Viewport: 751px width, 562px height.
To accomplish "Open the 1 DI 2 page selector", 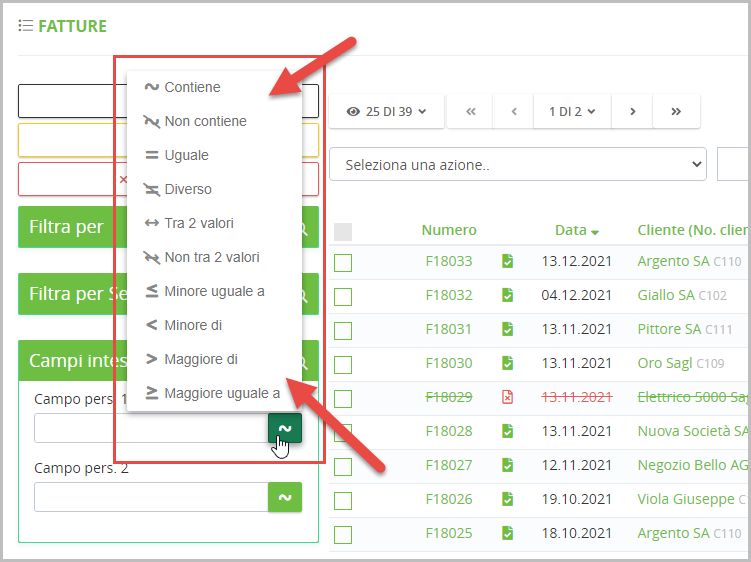I will tap(571, 111).
